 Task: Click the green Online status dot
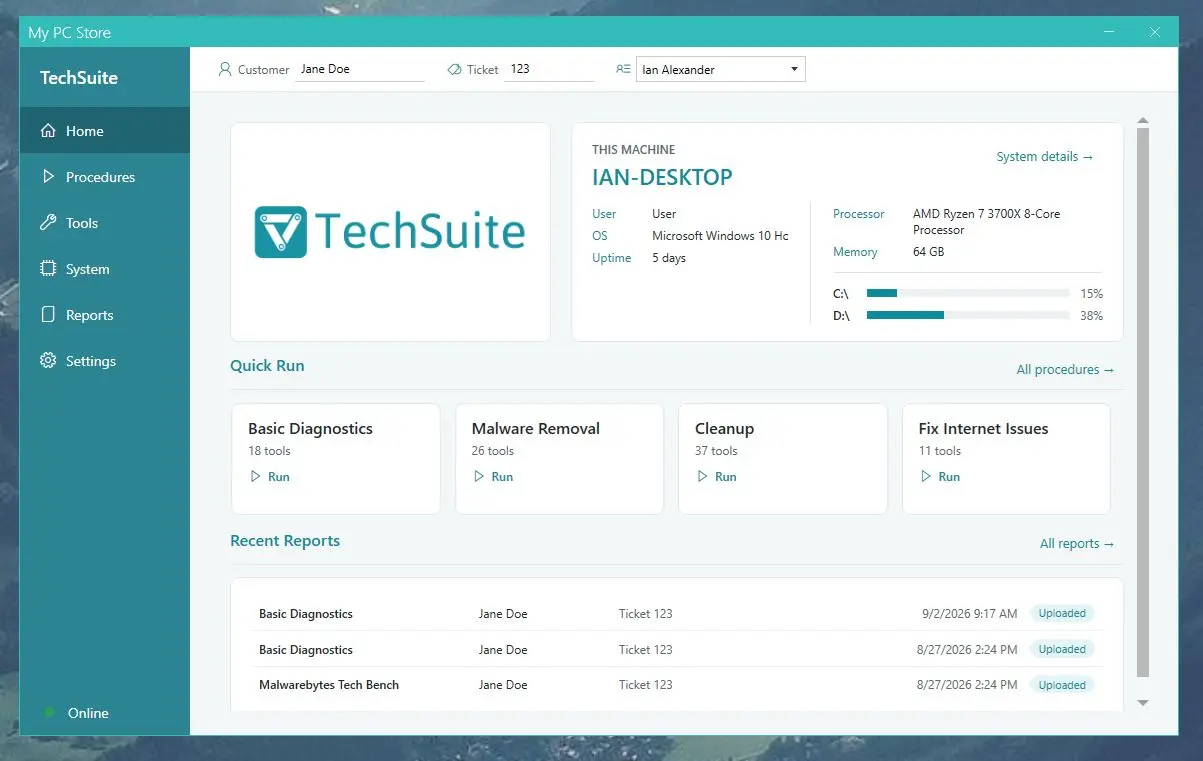[49, 713]
